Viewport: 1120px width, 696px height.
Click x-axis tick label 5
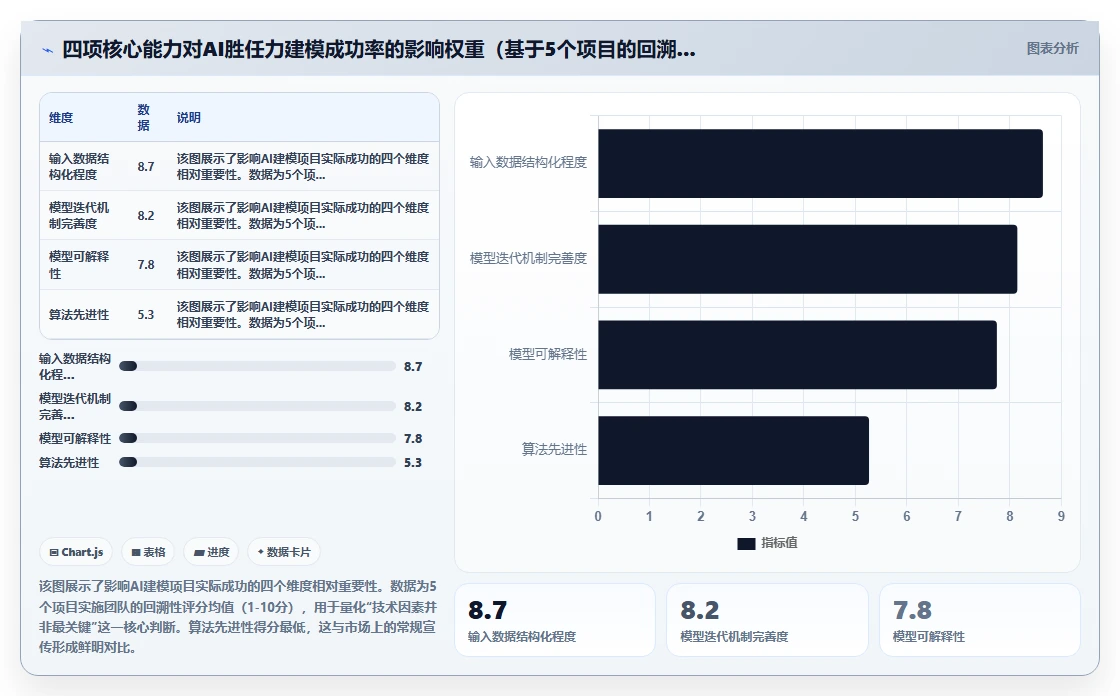[x=855, y=516]
